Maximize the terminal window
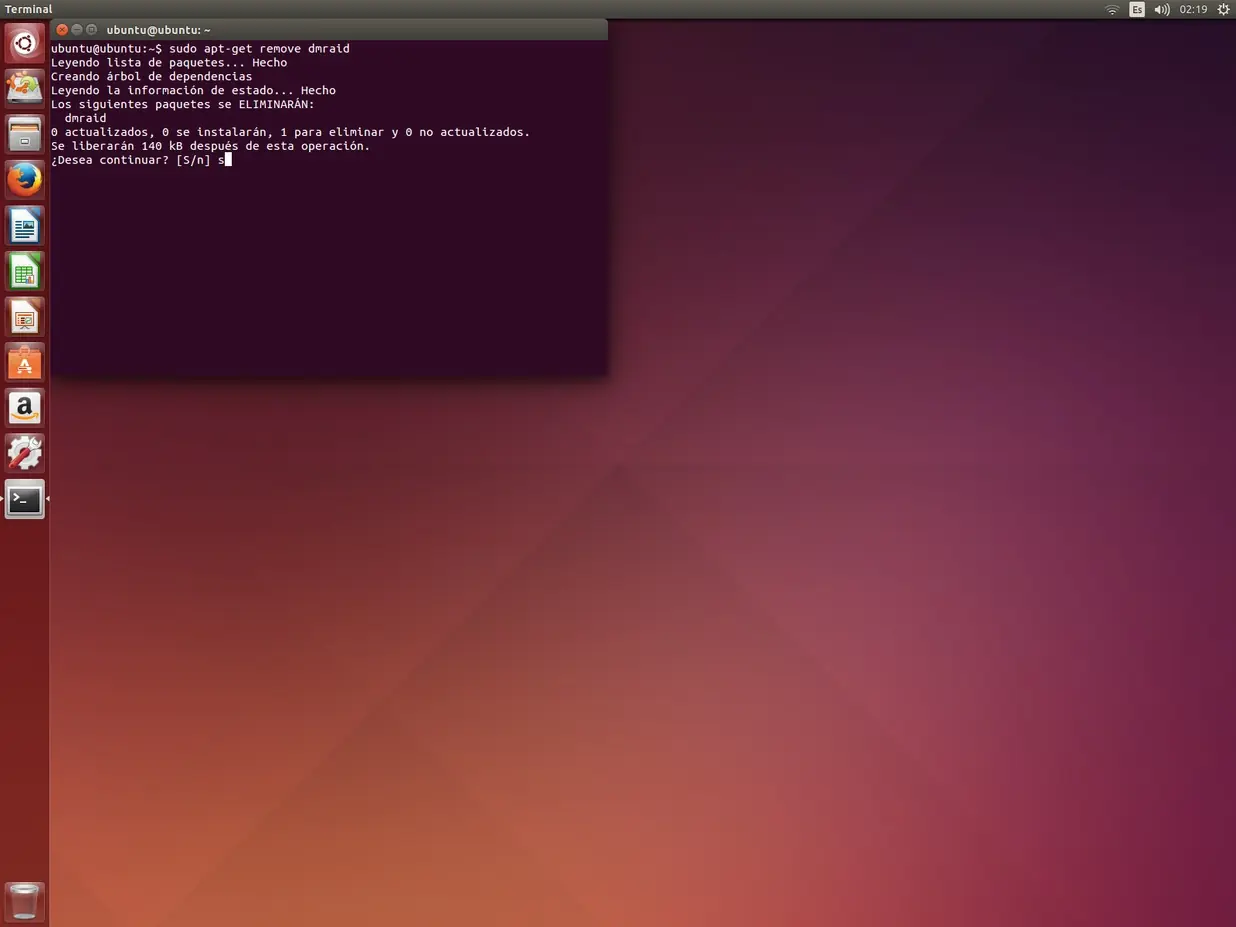This screenshot has height=927, width=1236. pos(92,30)
